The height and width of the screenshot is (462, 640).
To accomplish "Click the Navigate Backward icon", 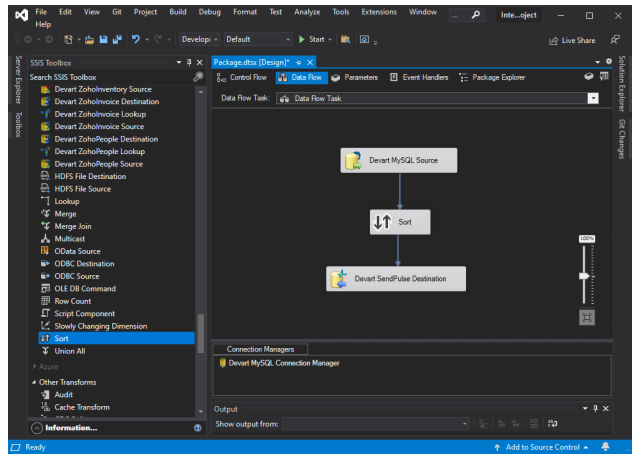I will [x=28, y=40].
